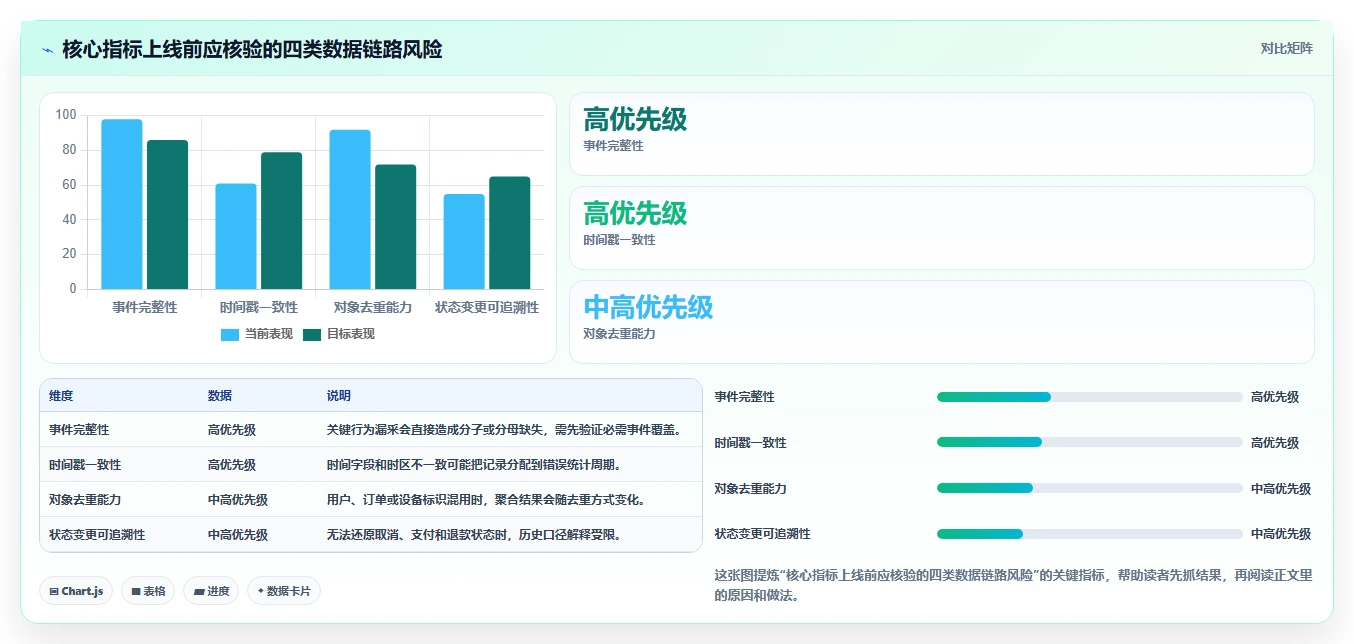Click the description starting 无法还原取消、支付
The width and height of the screenshot is (1354, 644).
point(476,535)
